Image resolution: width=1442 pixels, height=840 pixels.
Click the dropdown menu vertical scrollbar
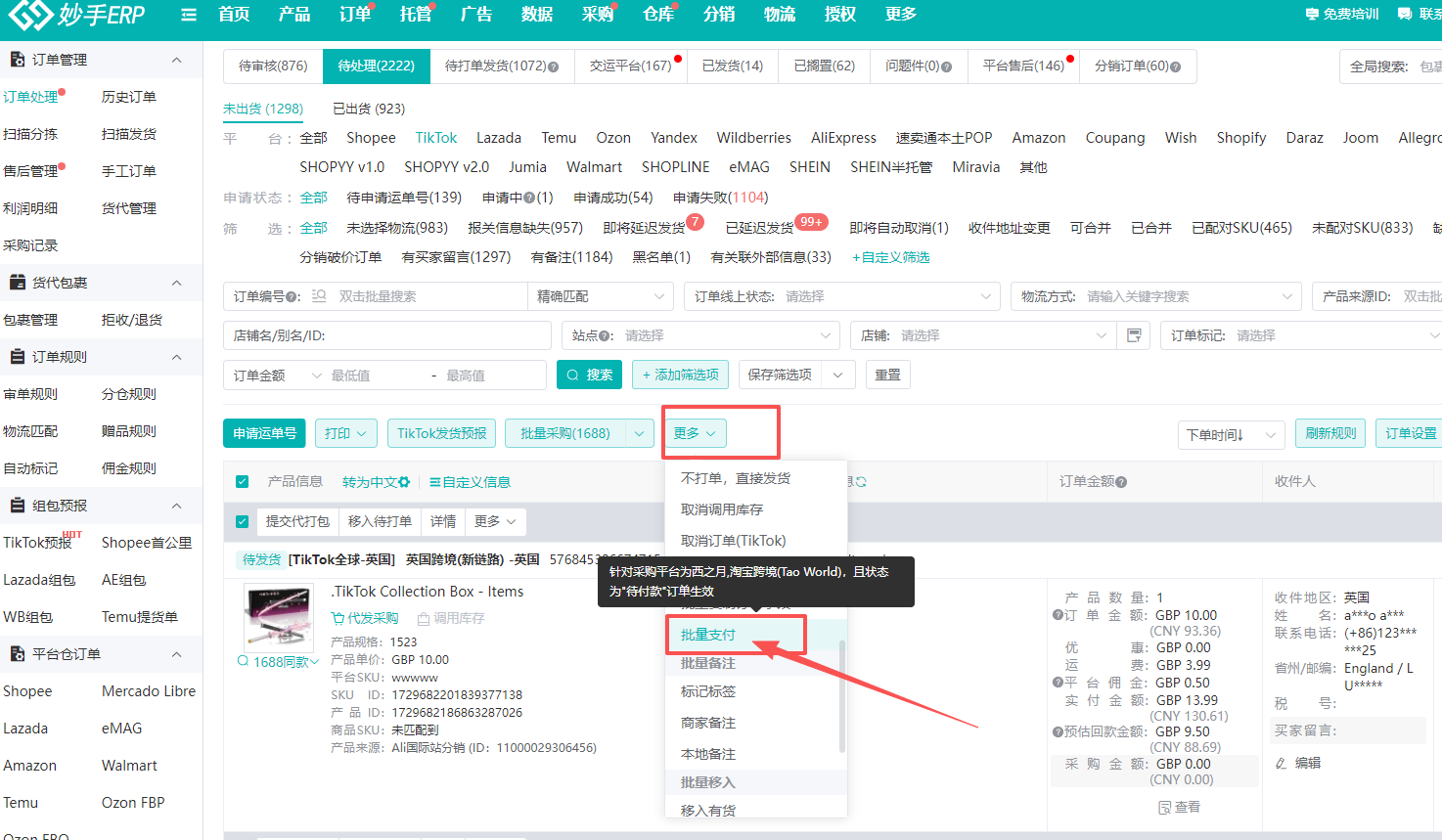(x=841, y=695)
